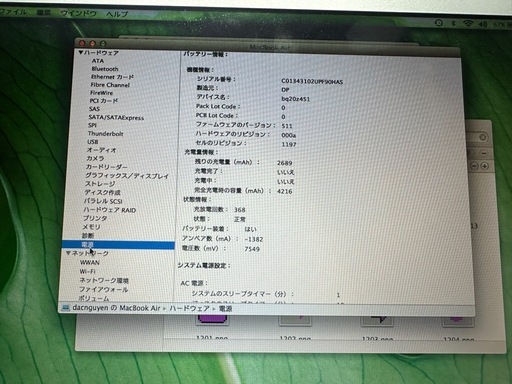This screenshot has height=384, width=512.
Task: Click the AC 電源 heading
Action: tap(194, 283)
